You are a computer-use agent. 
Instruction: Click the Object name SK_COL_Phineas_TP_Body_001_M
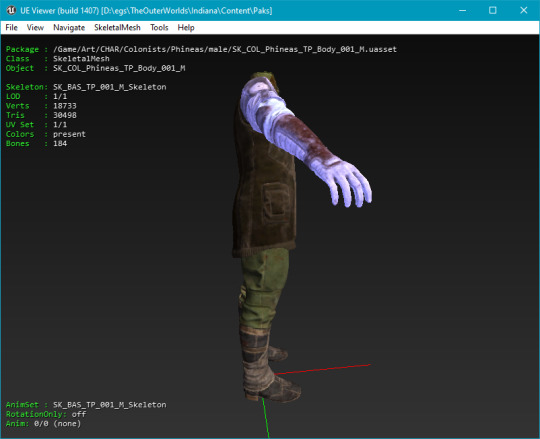click(119, 68)
